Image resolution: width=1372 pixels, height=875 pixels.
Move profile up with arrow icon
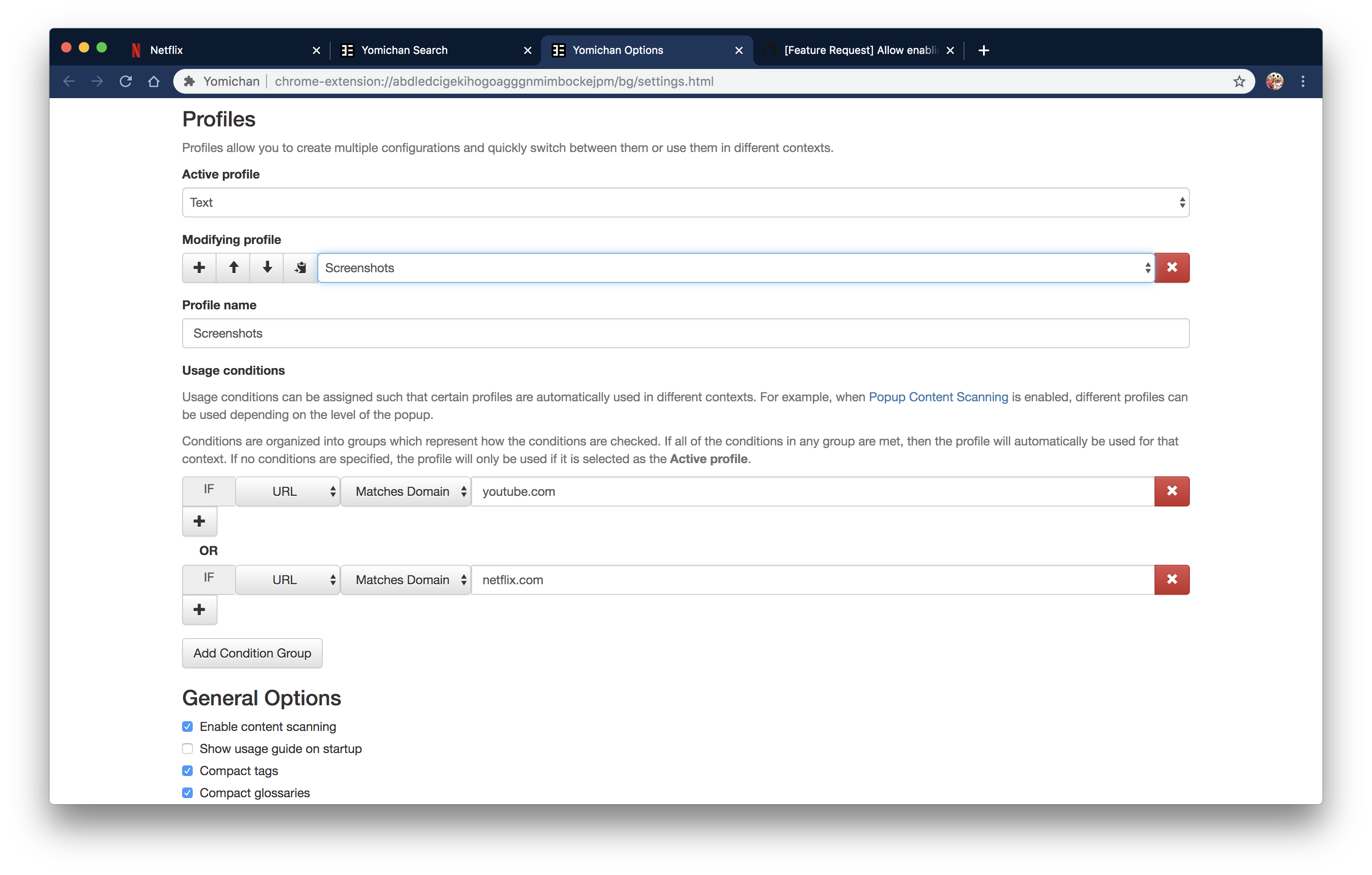tap(233, 268)
